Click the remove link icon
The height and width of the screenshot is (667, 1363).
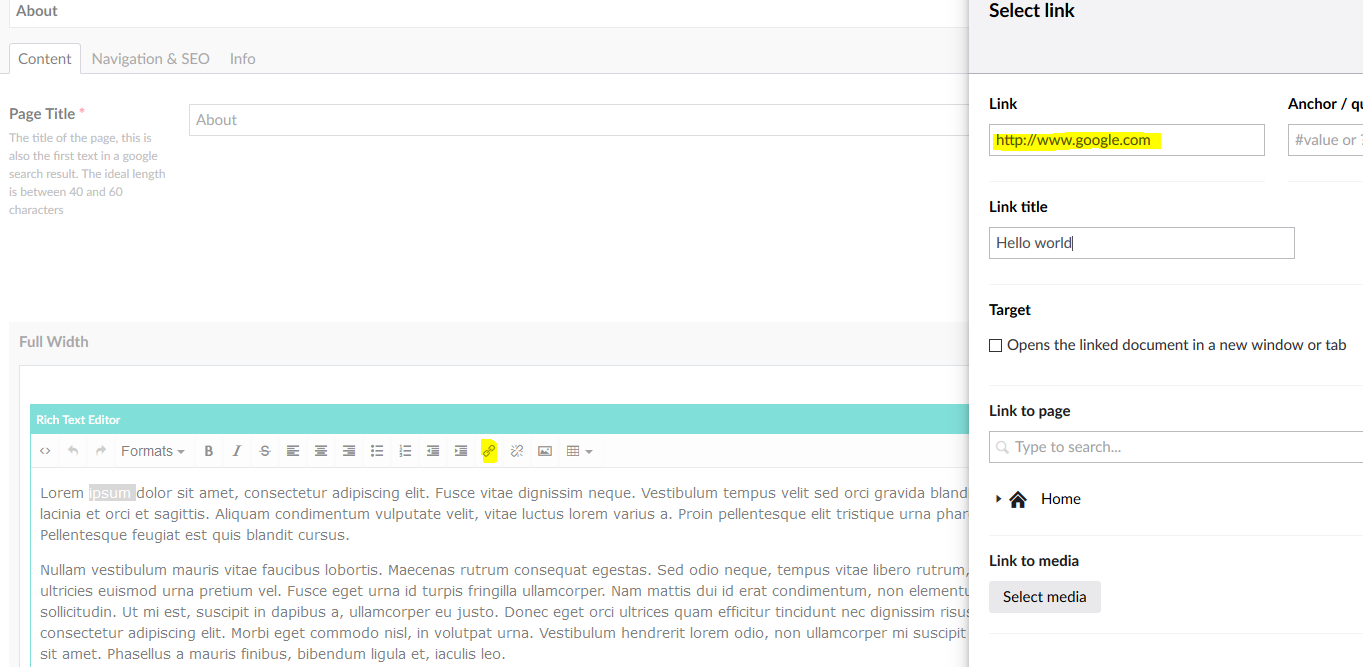[x=517, y=451]
